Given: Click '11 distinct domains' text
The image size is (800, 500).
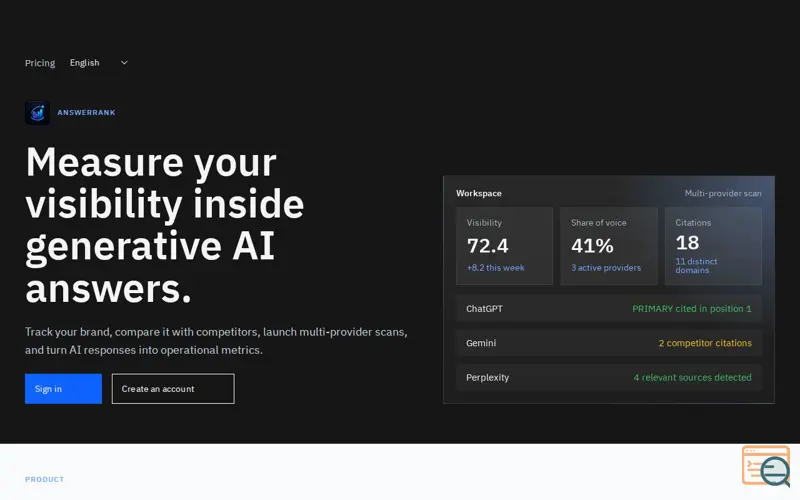Looking at the screenshot, I should coord(696,266).
